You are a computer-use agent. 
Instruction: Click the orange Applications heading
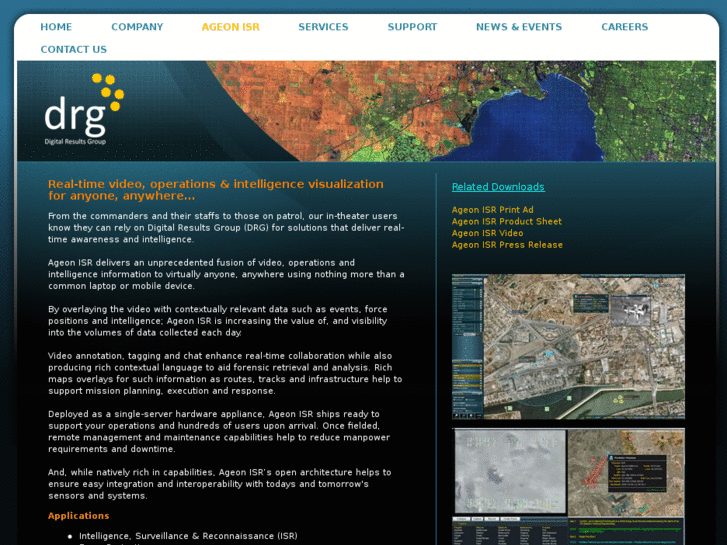pyautogui.click(x=78, y=516)
